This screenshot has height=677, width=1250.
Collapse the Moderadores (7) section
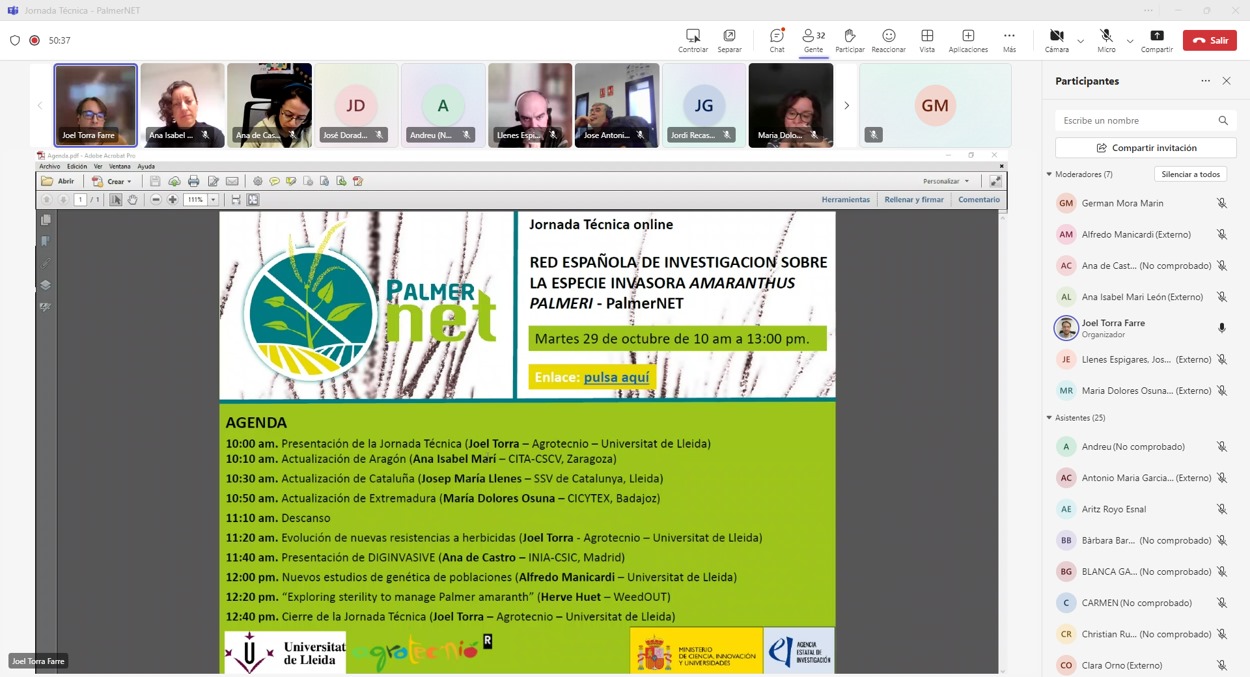(x=1049, y=174)
